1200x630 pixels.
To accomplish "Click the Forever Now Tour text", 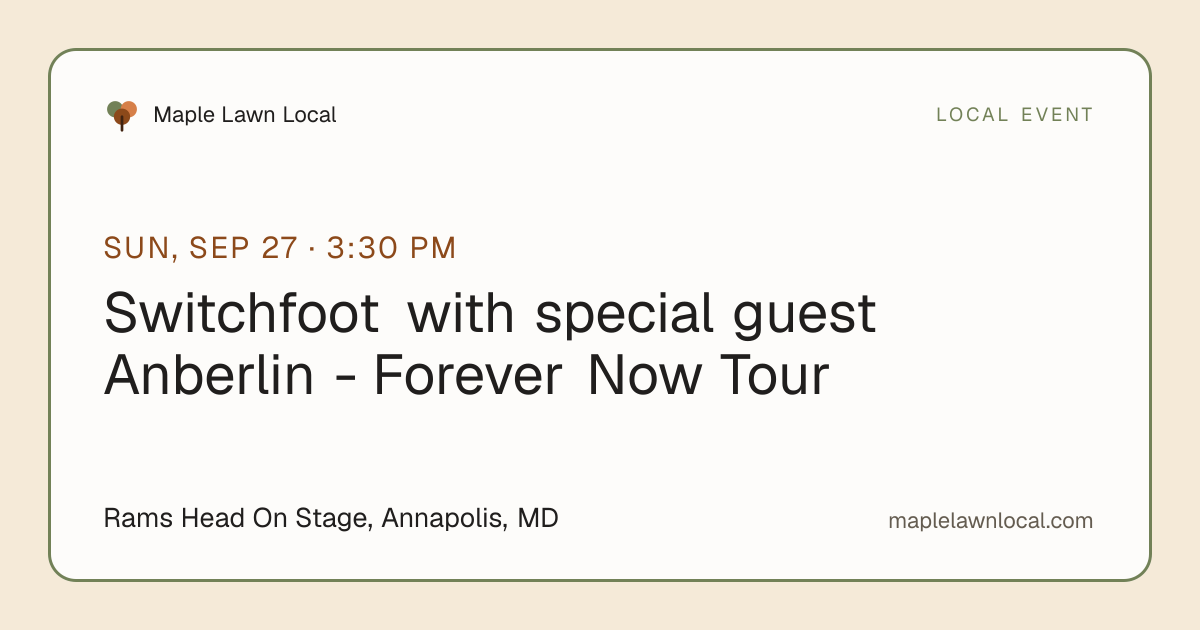I will (x=601, y=376).
